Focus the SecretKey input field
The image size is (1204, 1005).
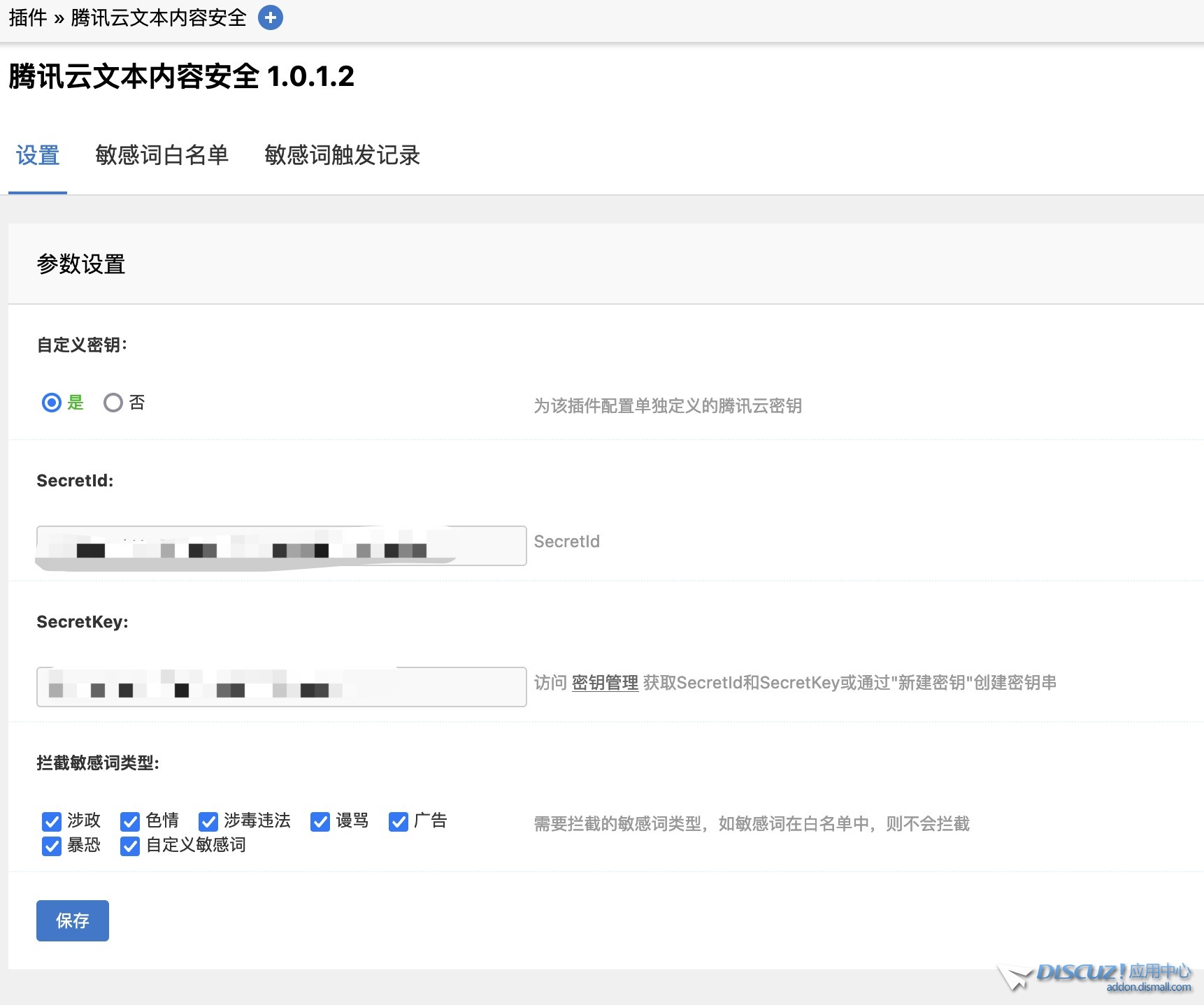tap(281, 687)
